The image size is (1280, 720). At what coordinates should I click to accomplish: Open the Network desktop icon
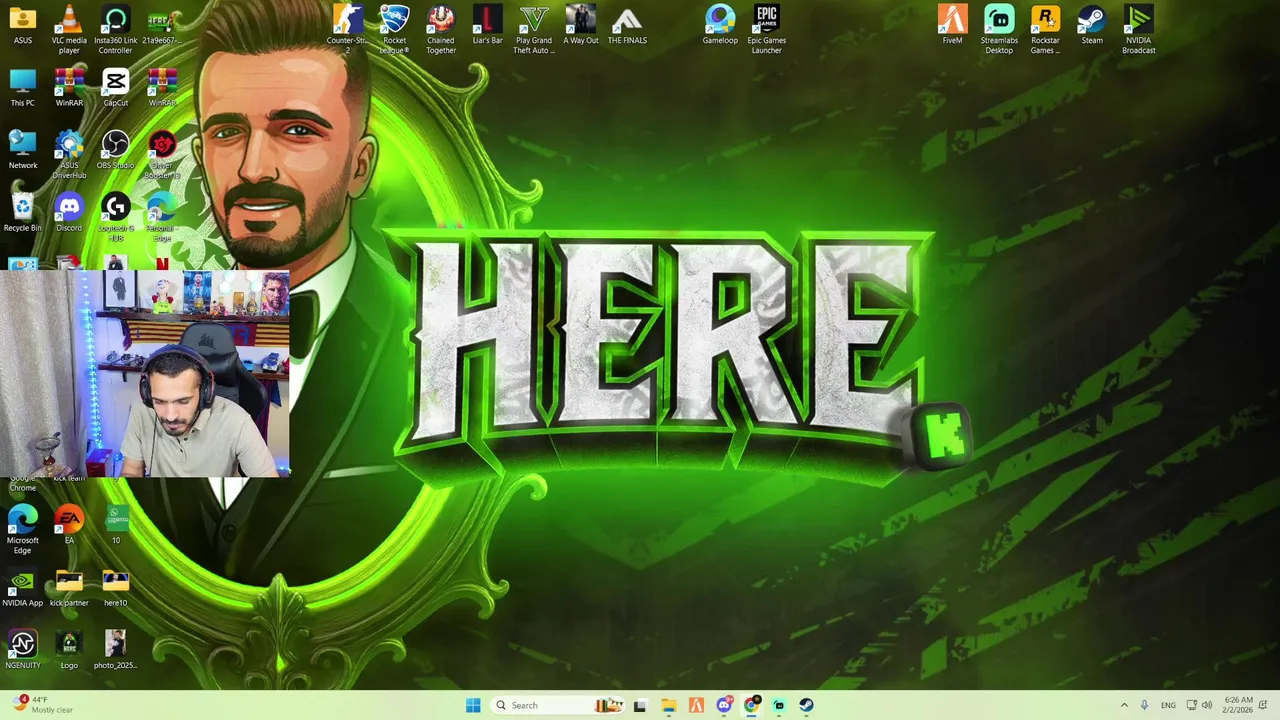22,150
